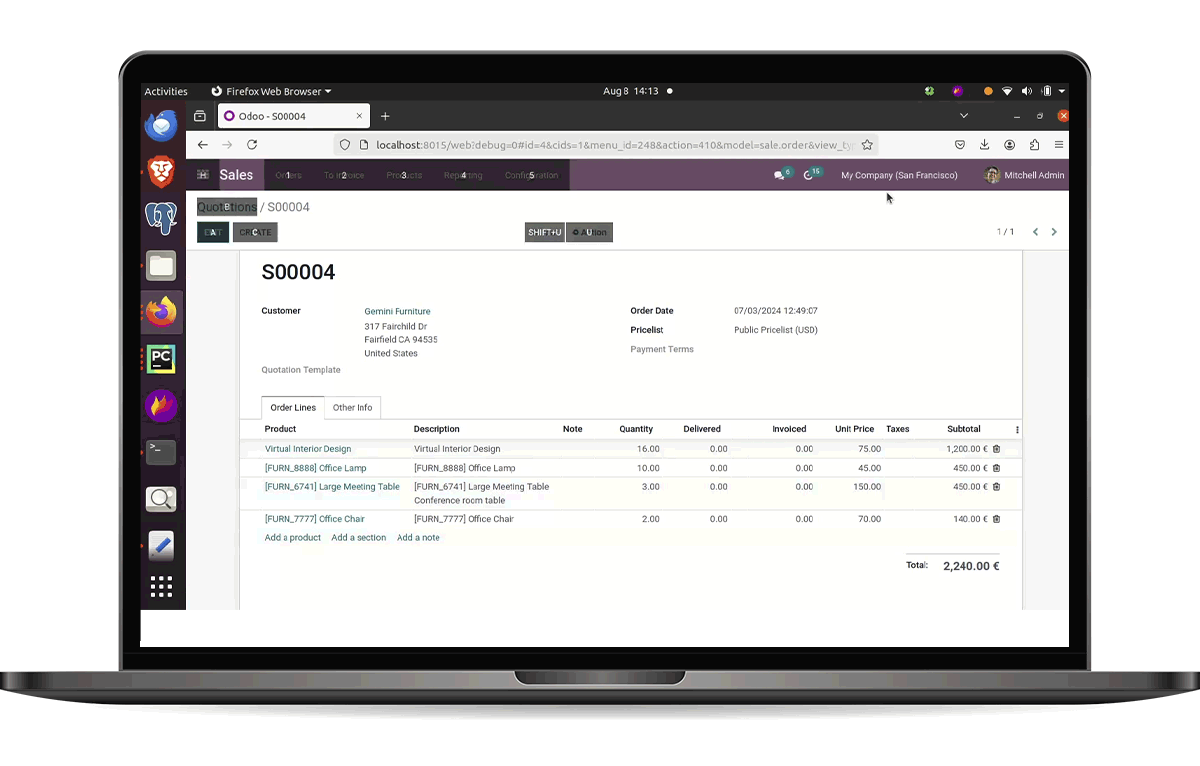Go to next record arrow
This screenshot has height=766, width=1200.
coord(1054,232)
